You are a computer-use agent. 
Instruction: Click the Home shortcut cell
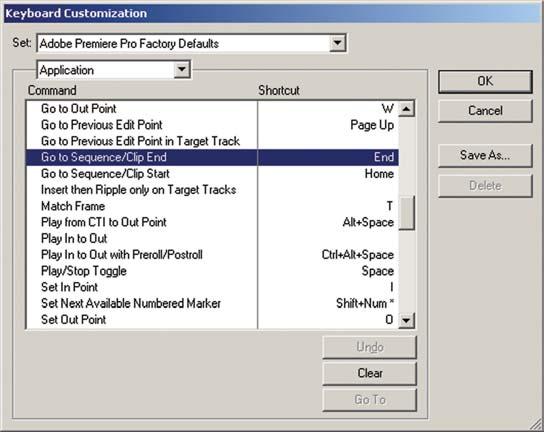click(x=328, y=174)
